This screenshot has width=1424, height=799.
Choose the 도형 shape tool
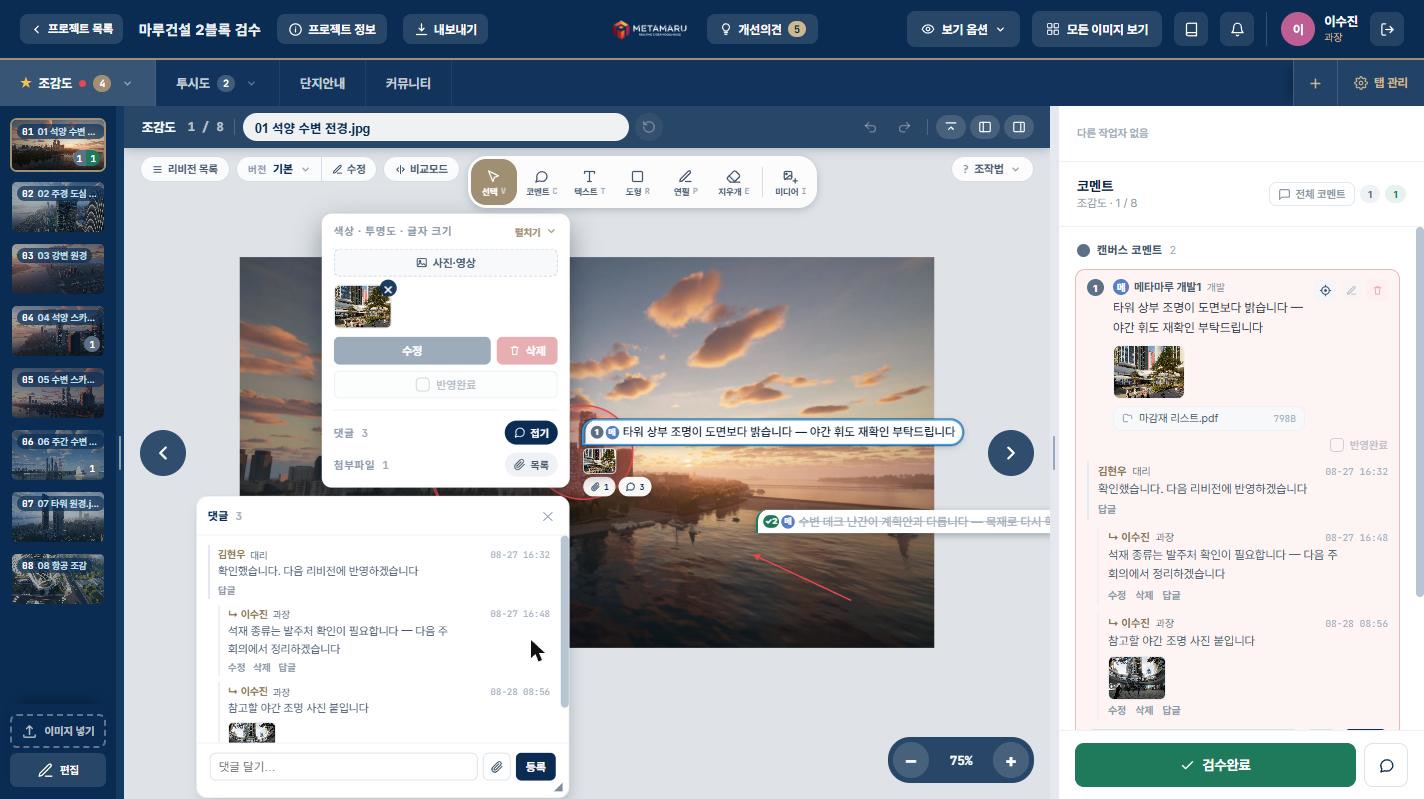click(637, 182)
